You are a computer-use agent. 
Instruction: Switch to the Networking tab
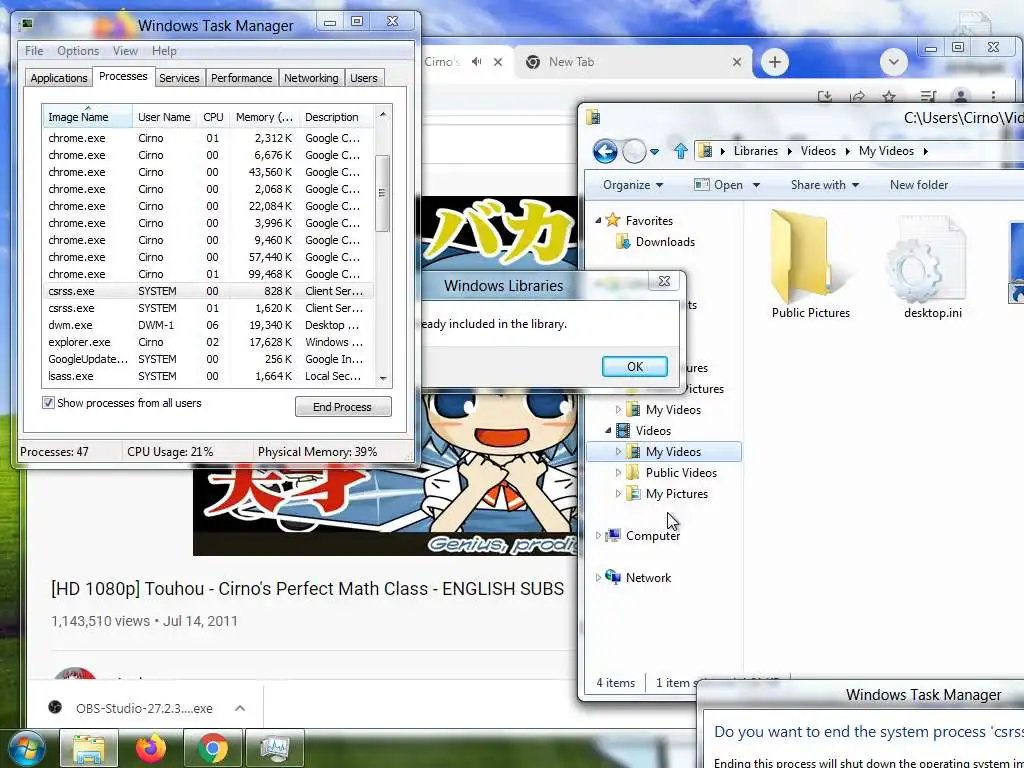pyautogui.click(x=311, y=78)
